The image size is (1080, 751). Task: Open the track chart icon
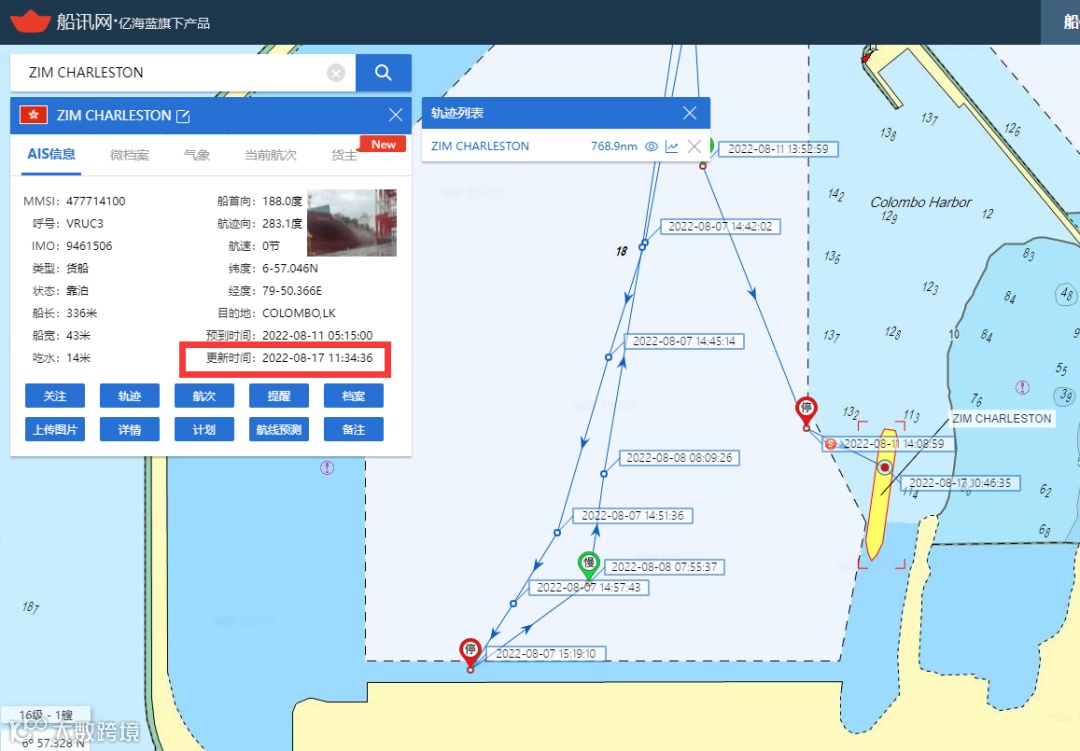coord(672,146)
